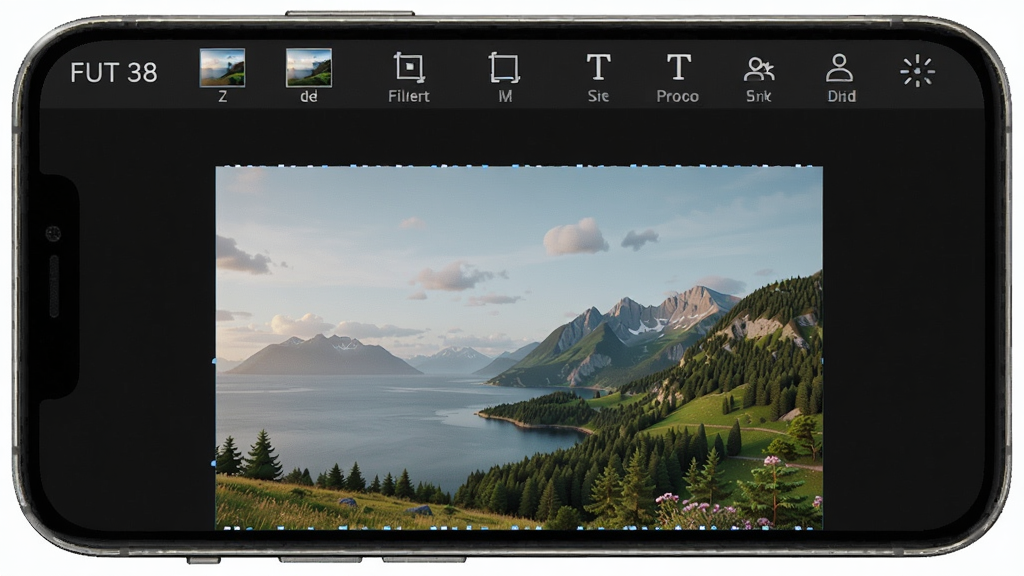Tap the sunburst icon in the toolbar

[918, 71]
